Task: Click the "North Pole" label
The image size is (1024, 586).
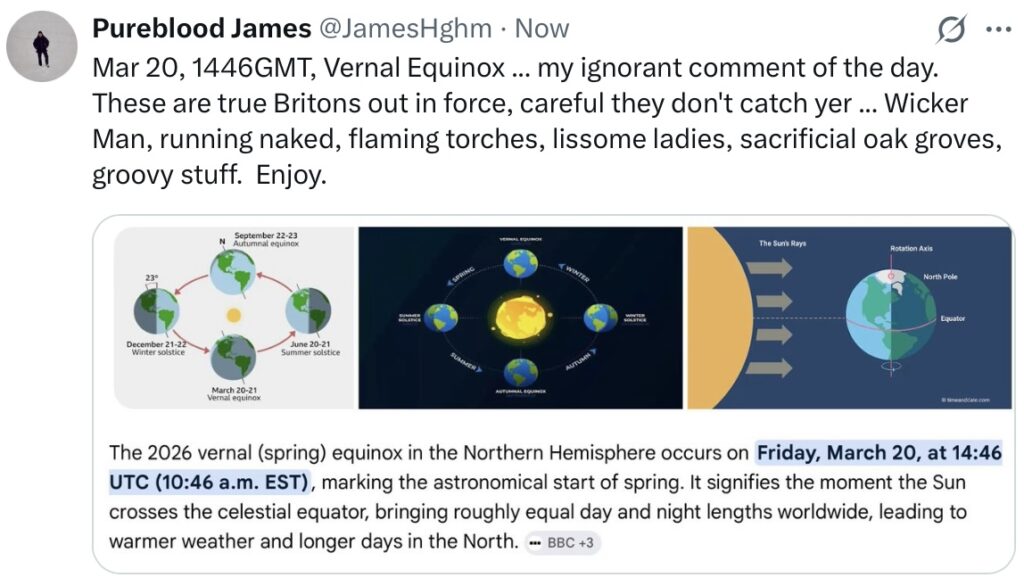Action: [x=940, y=276]
